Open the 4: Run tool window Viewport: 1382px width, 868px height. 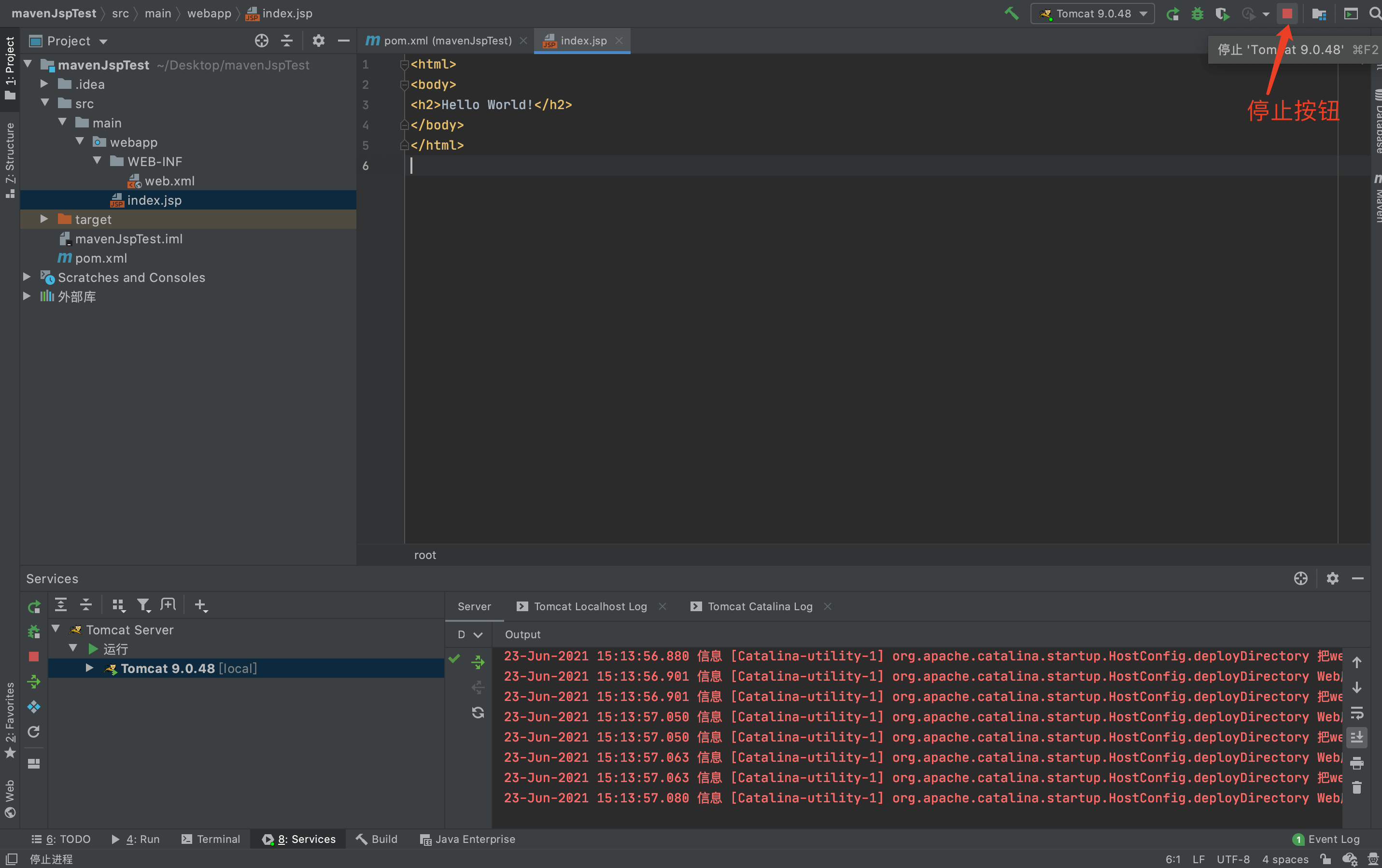135,839
